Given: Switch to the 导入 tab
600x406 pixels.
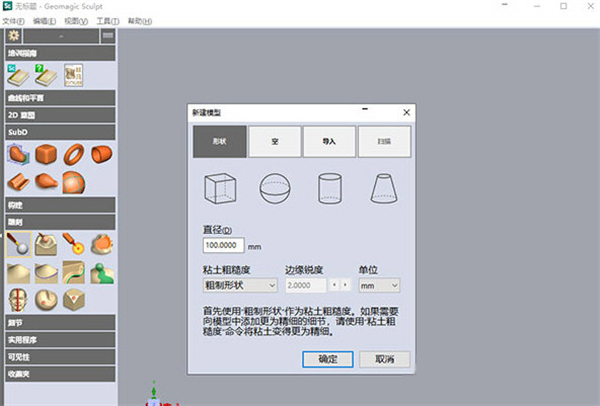Looking at the screenshot, I should click(x=329, y=142).
